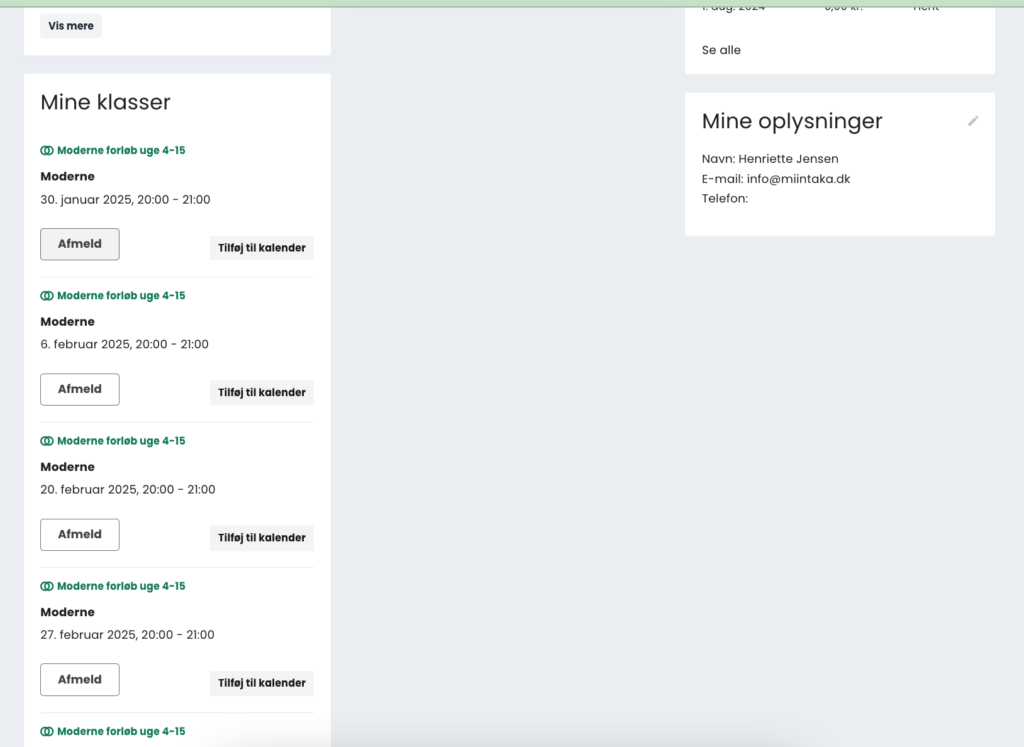
Task: Unregister via Afmeld for 6. februar 2025 class
Action: point(80,389)
